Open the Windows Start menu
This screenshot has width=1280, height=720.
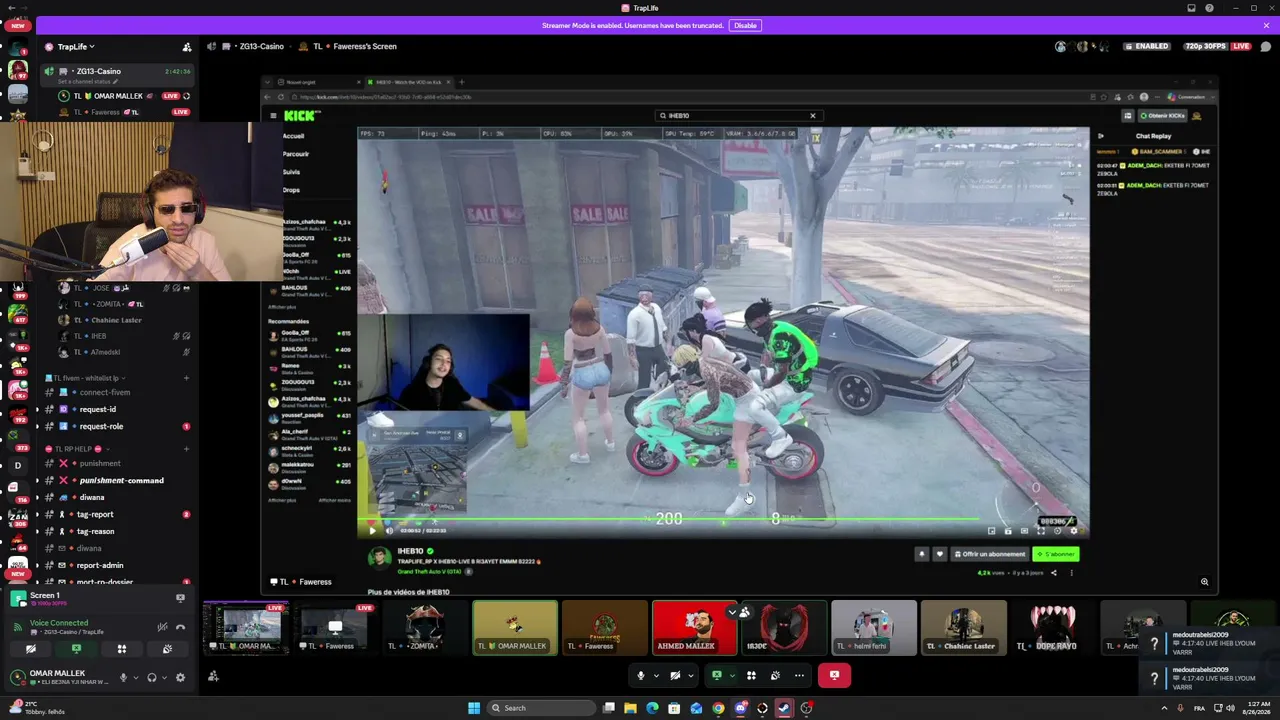(x=474, y=708)
